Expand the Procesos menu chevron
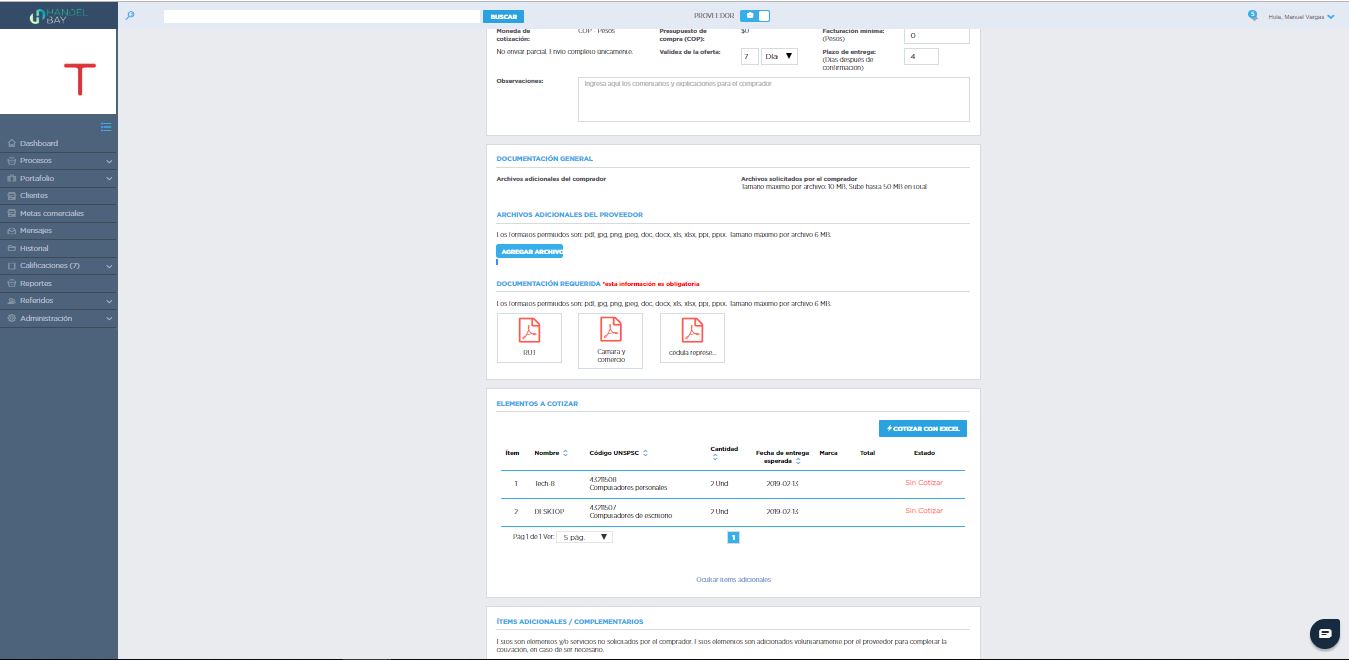1349x660 pixels. point(109,161)
